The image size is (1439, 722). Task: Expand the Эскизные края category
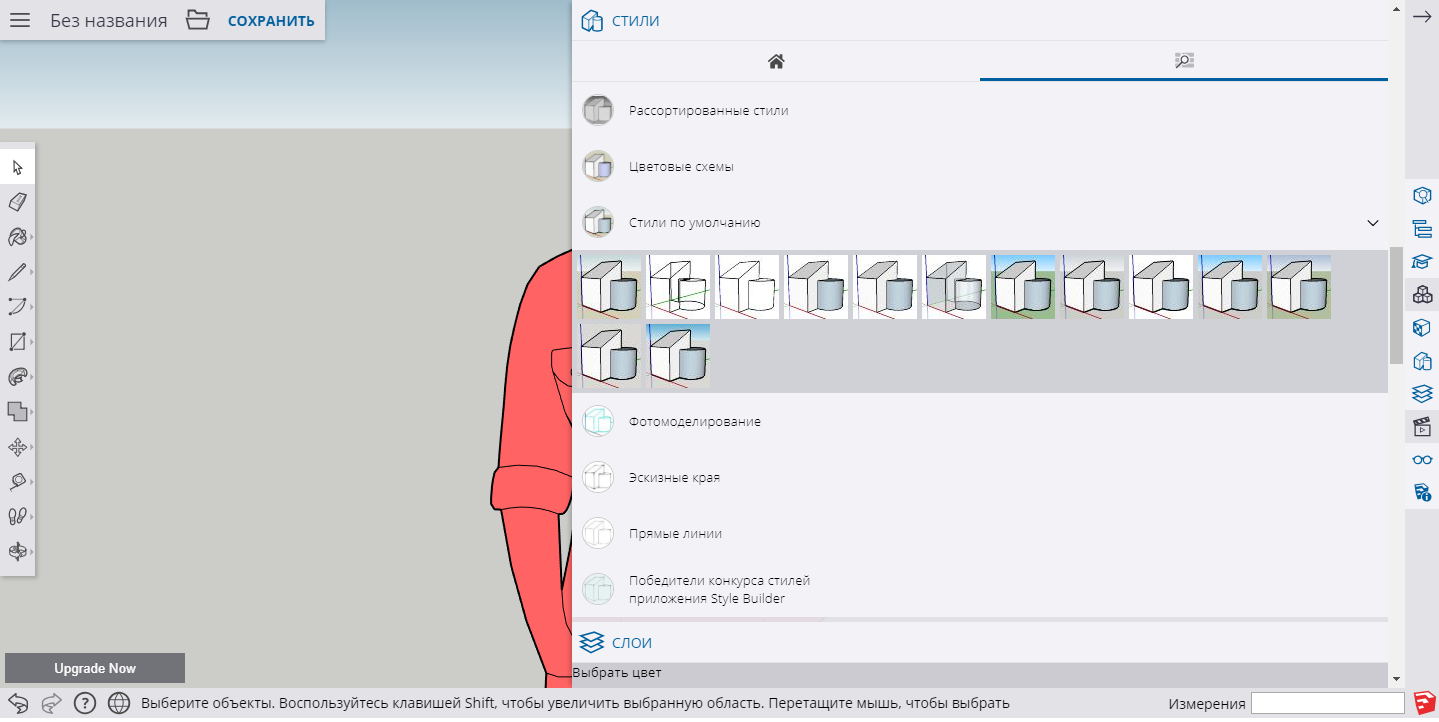980,477
